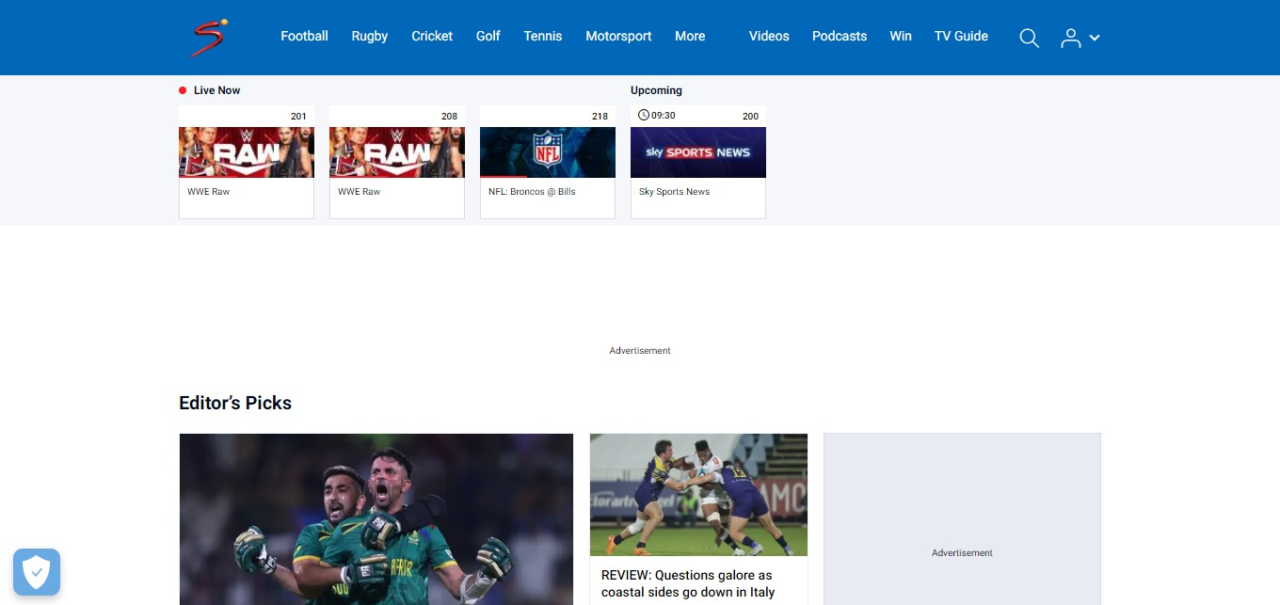Open the Videos page
1280x605 pixels.
pyautogui.click(x=769, y=36)
